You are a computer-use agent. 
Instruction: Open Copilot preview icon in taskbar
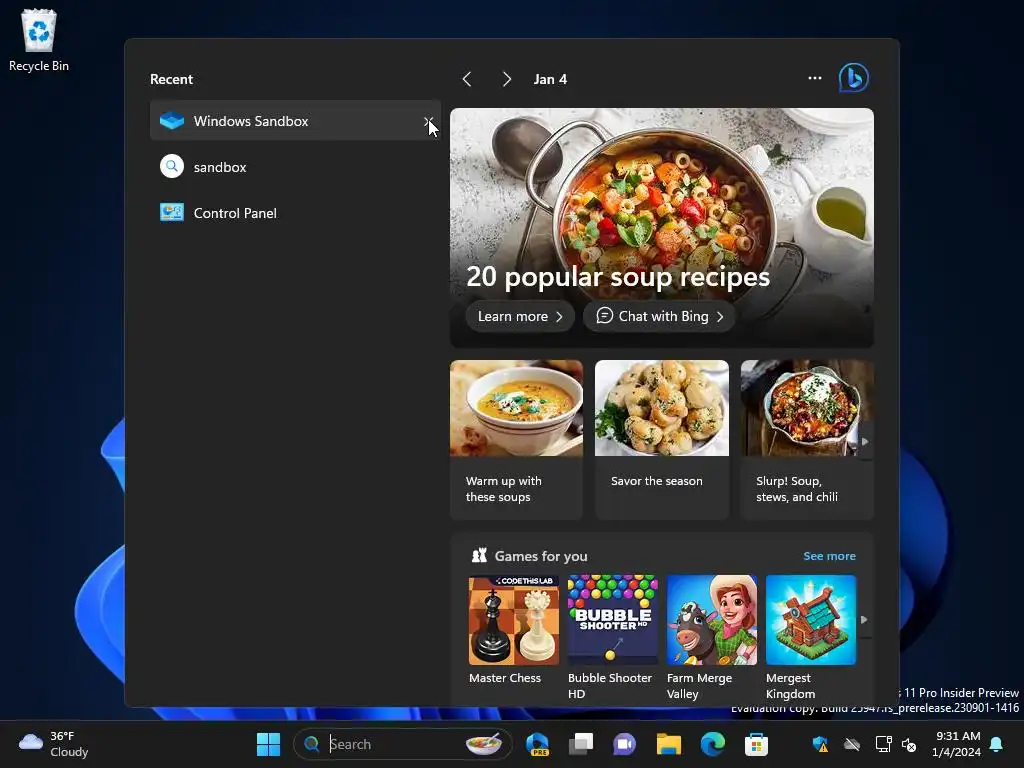(537, 744)
